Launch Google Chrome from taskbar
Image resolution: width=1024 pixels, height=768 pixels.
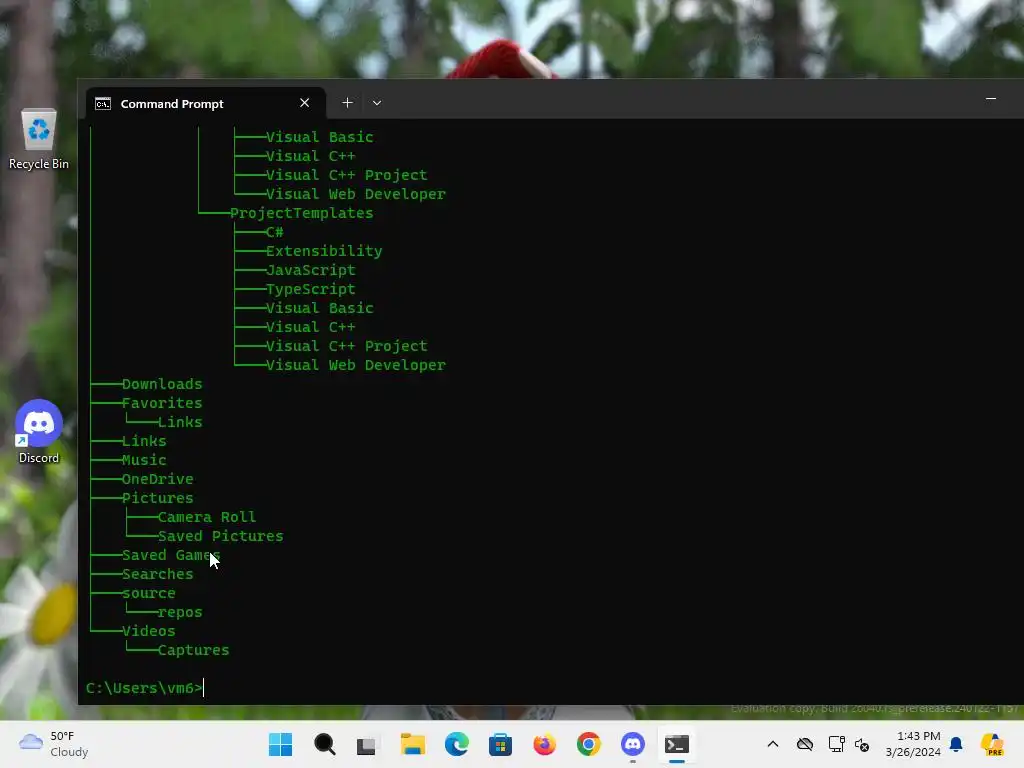pyautogui.click(x=588, y=744)
